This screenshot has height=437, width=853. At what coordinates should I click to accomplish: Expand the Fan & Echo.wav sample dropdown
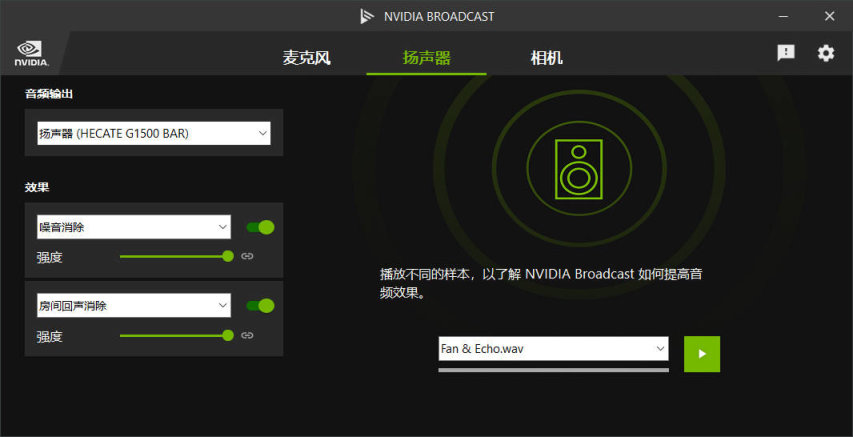[553, 348]
